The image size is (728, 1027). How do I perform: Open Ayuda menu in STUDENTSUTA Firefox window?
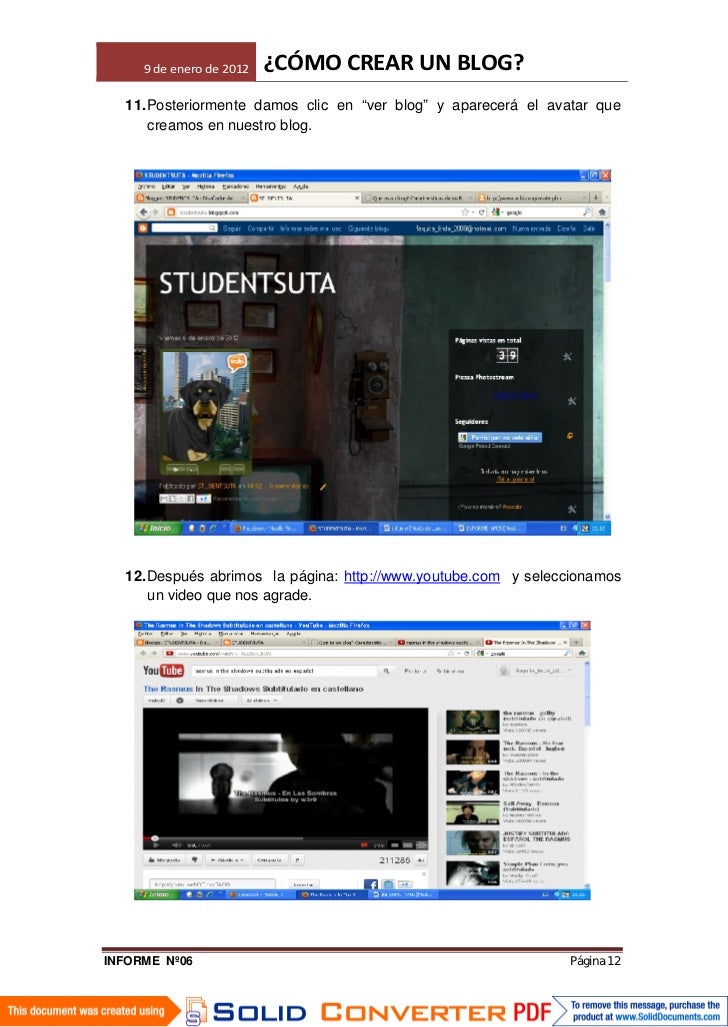pyautogui.click(x=301, y=187)
